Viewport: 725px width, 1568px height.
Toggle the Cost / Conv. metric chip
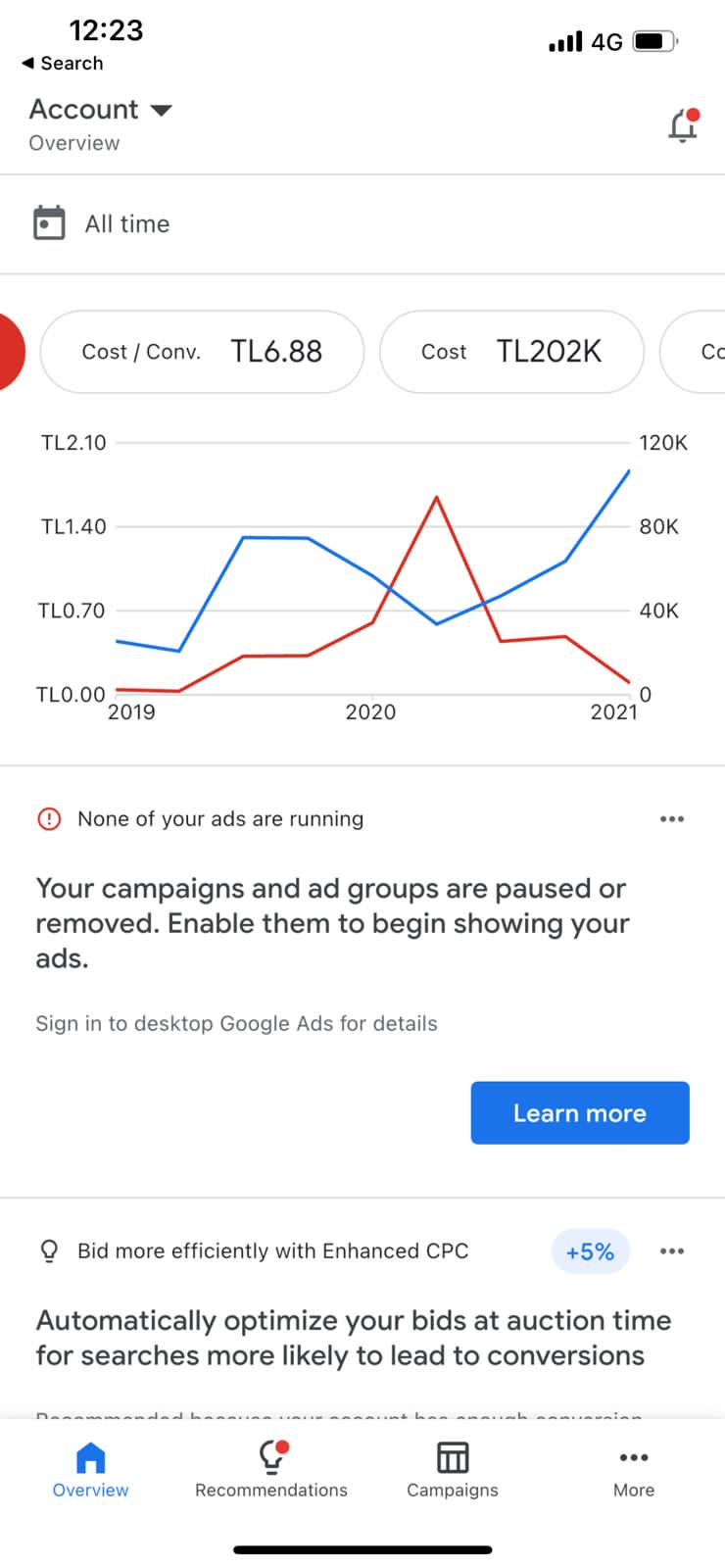point(202,352)
